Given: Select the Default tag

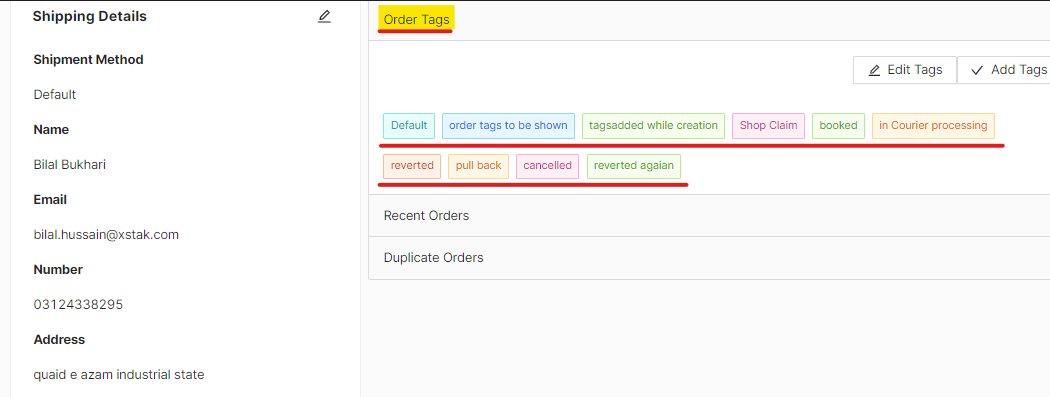Looking at the screenshot, I should [409, 126].
